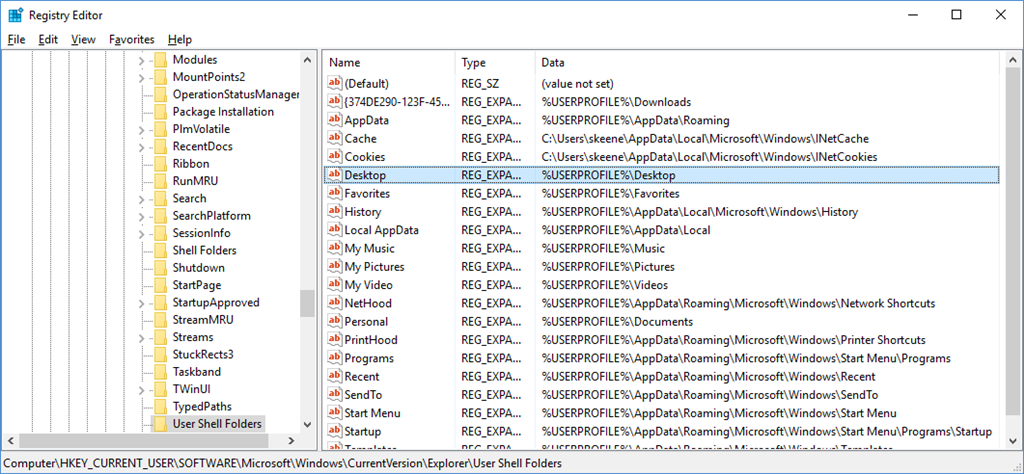Image resolution: width=1024 pixels, height=474 pixels.
Task: Click the string value icon beside (Default)
Action: coord(334,84)
